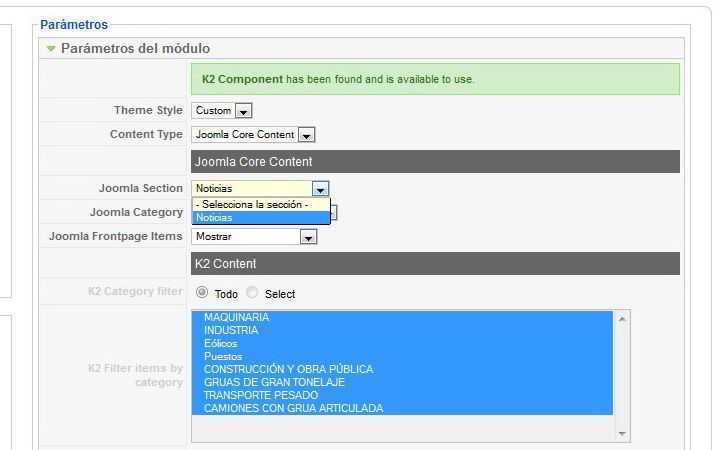Open the Joomla Frontpage Items dropdown arrow

tap(308, 237)
